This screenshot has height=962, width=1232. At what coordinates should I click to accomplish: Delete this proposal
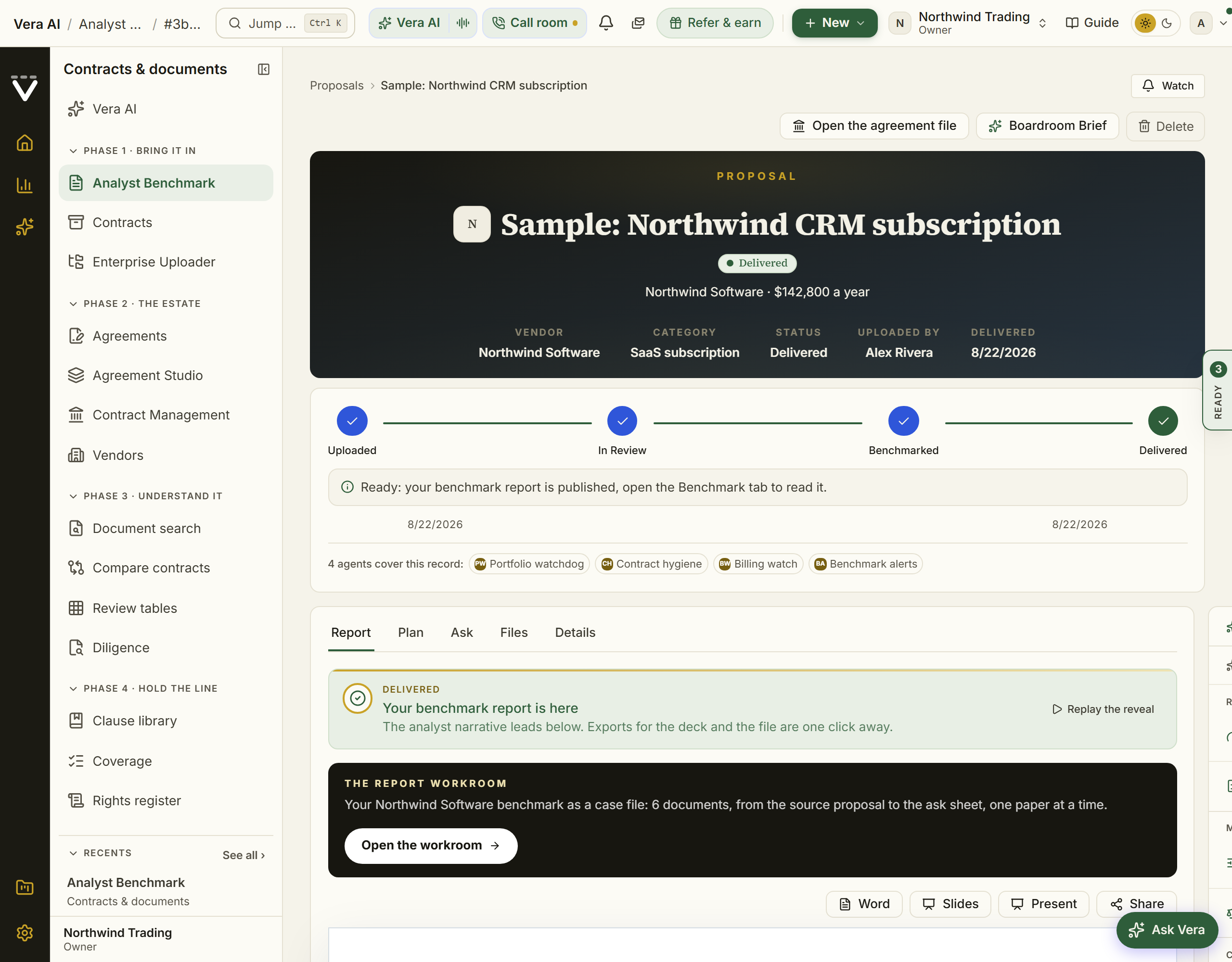pyautogui.click(x=1166, y=127)
